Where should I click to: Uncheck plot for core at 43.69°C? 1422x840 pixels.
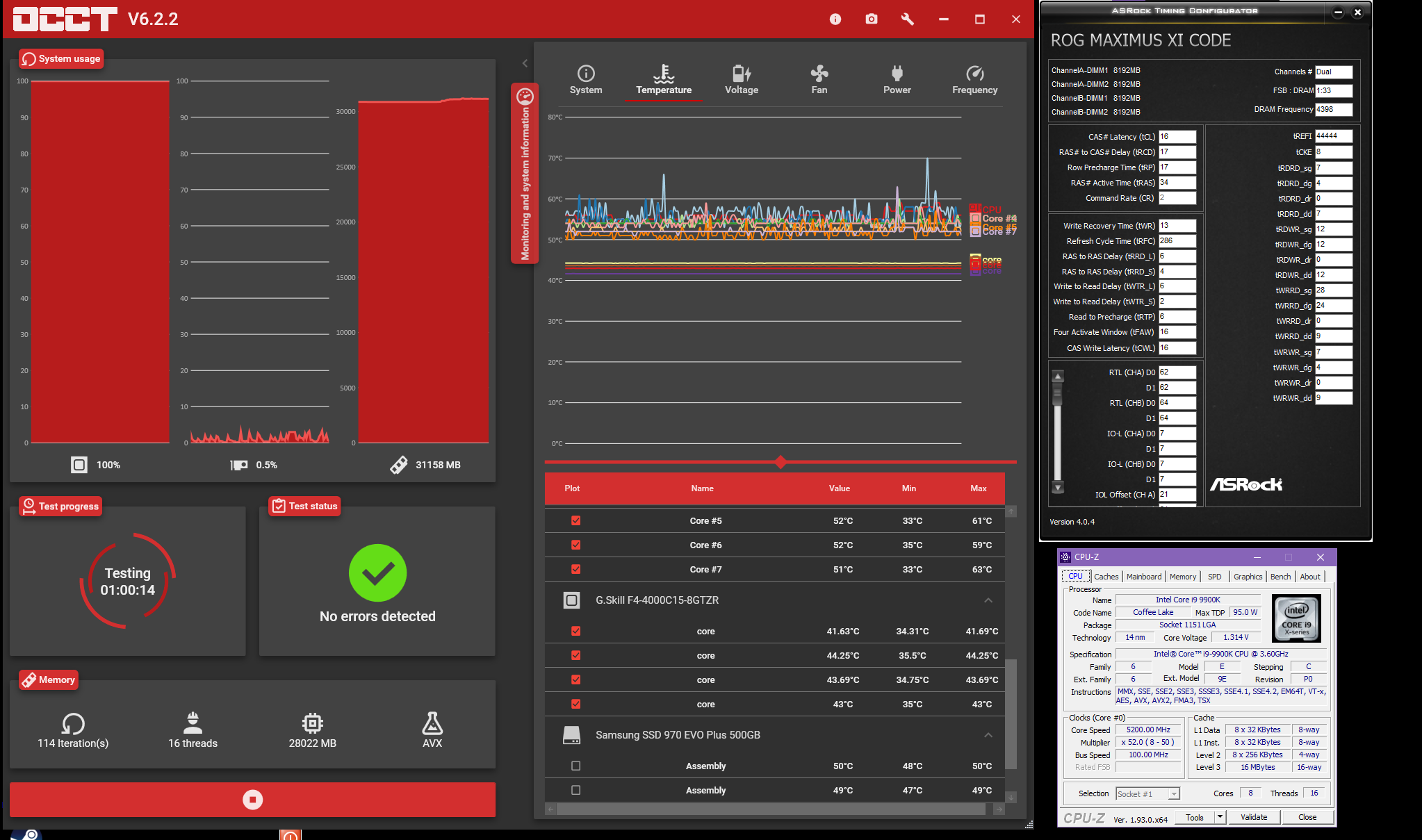[575, 680]
